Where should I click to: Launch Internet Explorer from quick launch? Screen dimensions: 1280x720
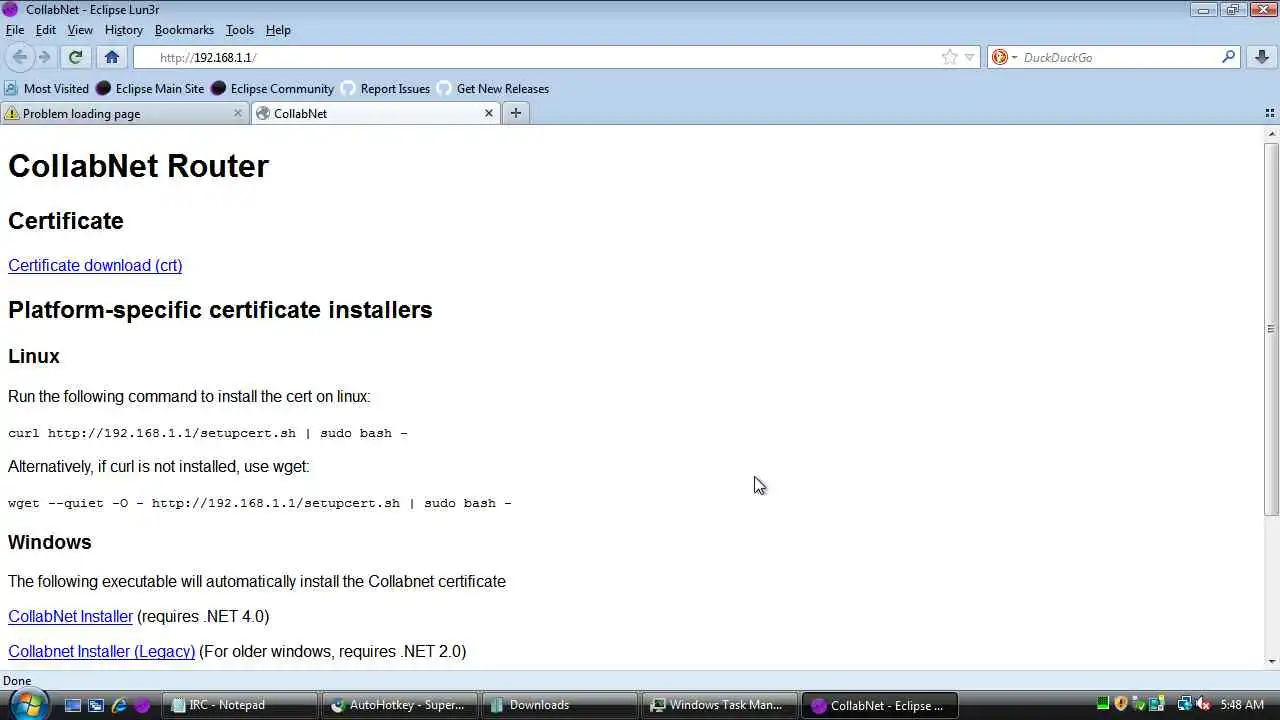[x=119, y=705]
